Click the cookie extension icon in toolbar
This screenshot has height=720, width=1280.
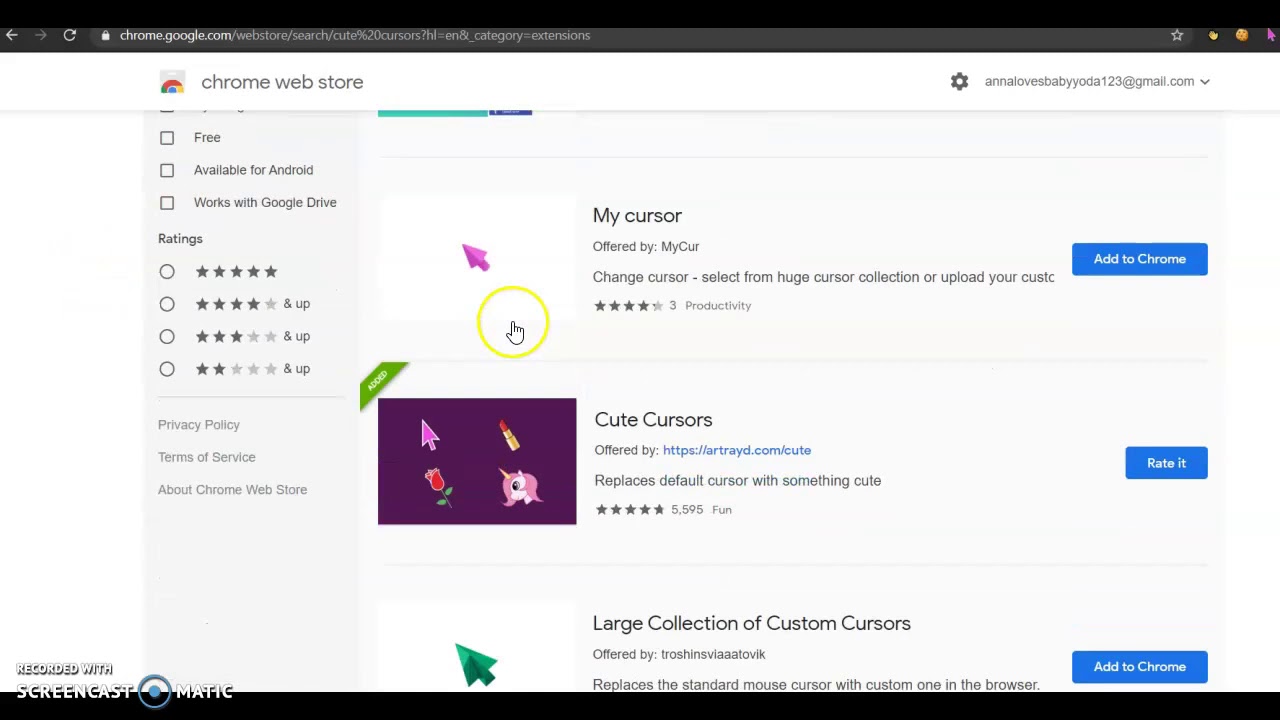(x=1242, y=35)
